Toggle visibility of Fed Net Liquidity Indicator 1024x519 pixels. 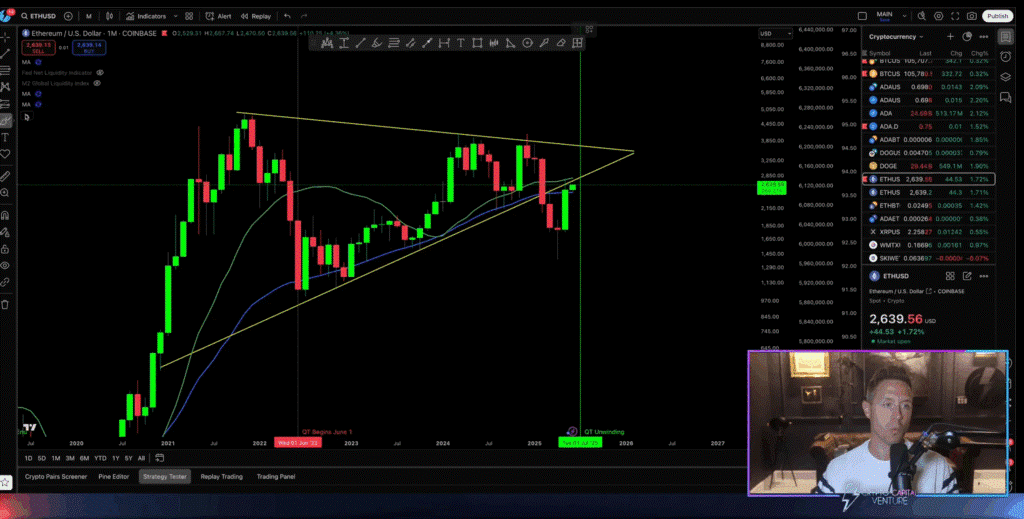(x=100, y=72)
